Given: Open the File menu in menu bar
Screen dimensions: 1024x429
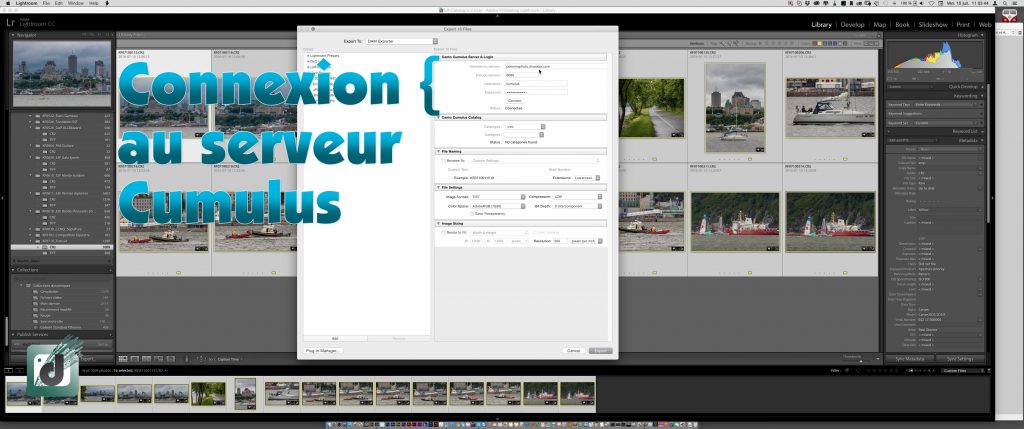Looking at the screenshot, I should click(x=46, y=3).
